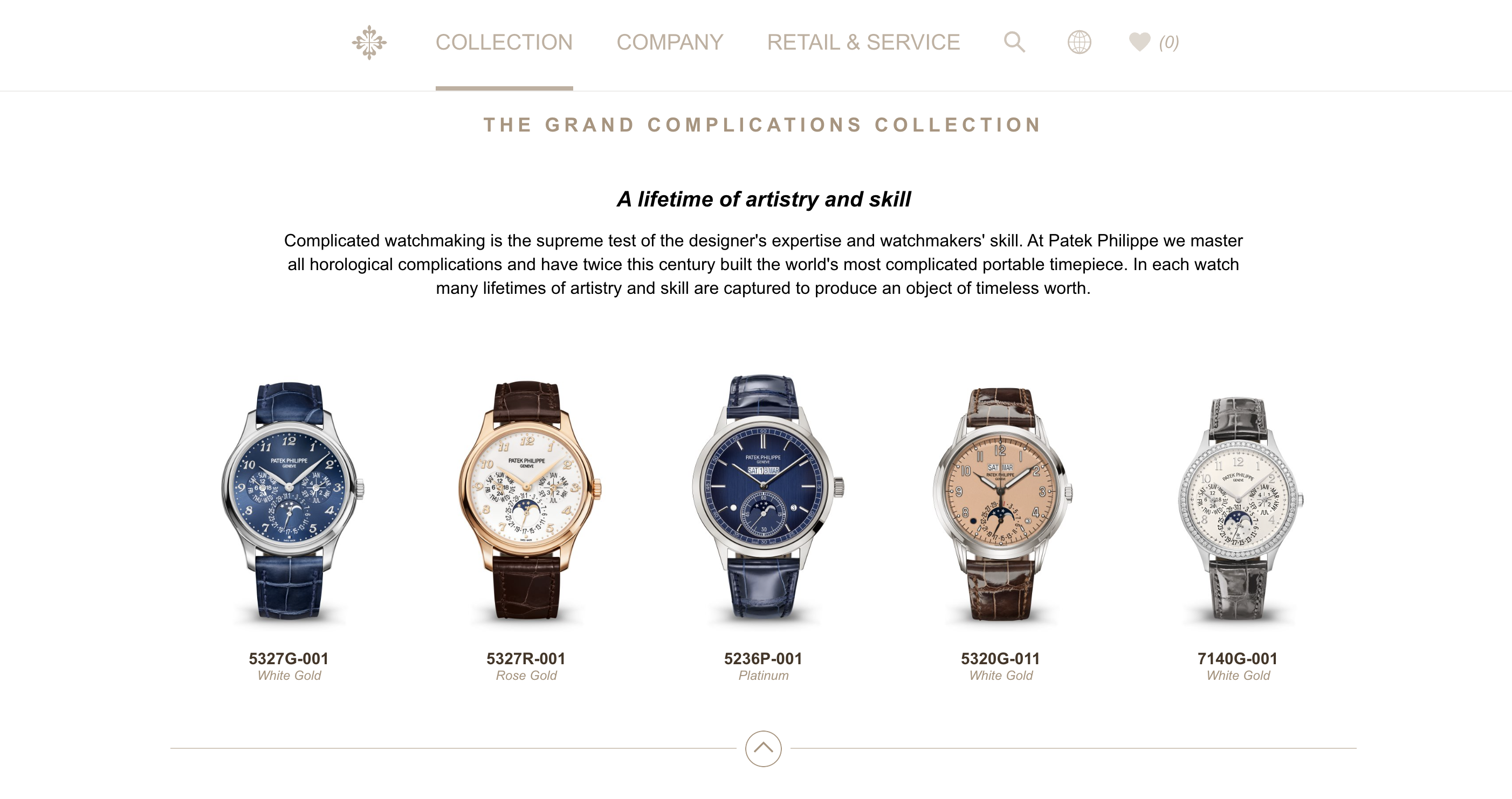Open the RETAIL & SERVICE menu
This screenshot has width=1512, height=799.
pos(863,42)
